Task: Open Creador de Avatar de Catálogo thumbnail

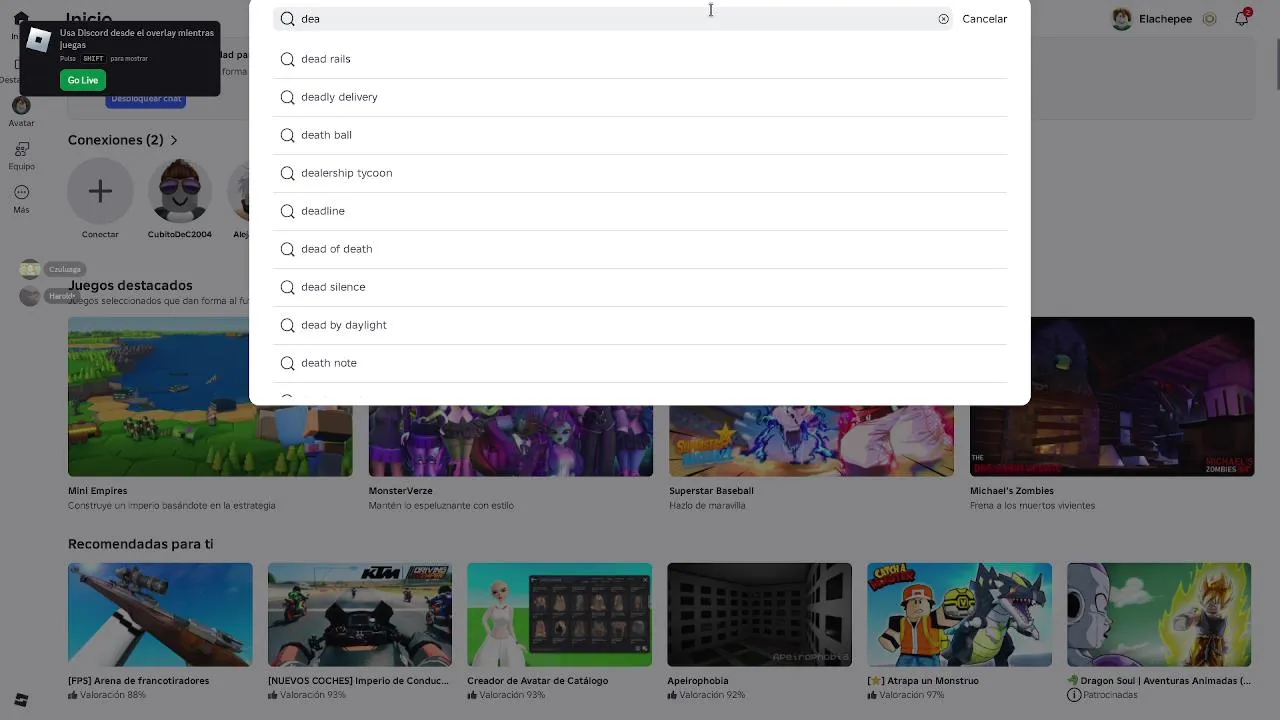Action: [560, 614]
